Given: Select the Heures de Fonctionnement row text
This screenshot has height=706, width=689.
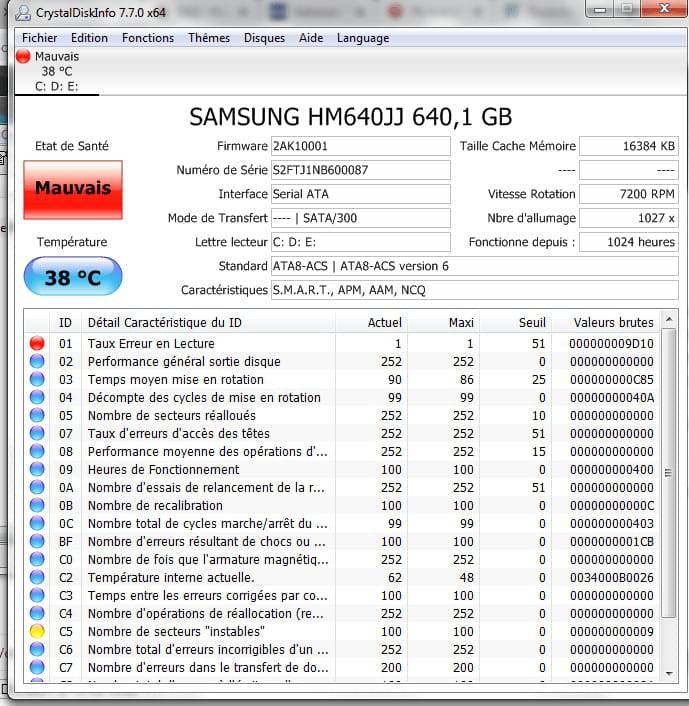Looking at the screenshot, I should click(163, 469).
